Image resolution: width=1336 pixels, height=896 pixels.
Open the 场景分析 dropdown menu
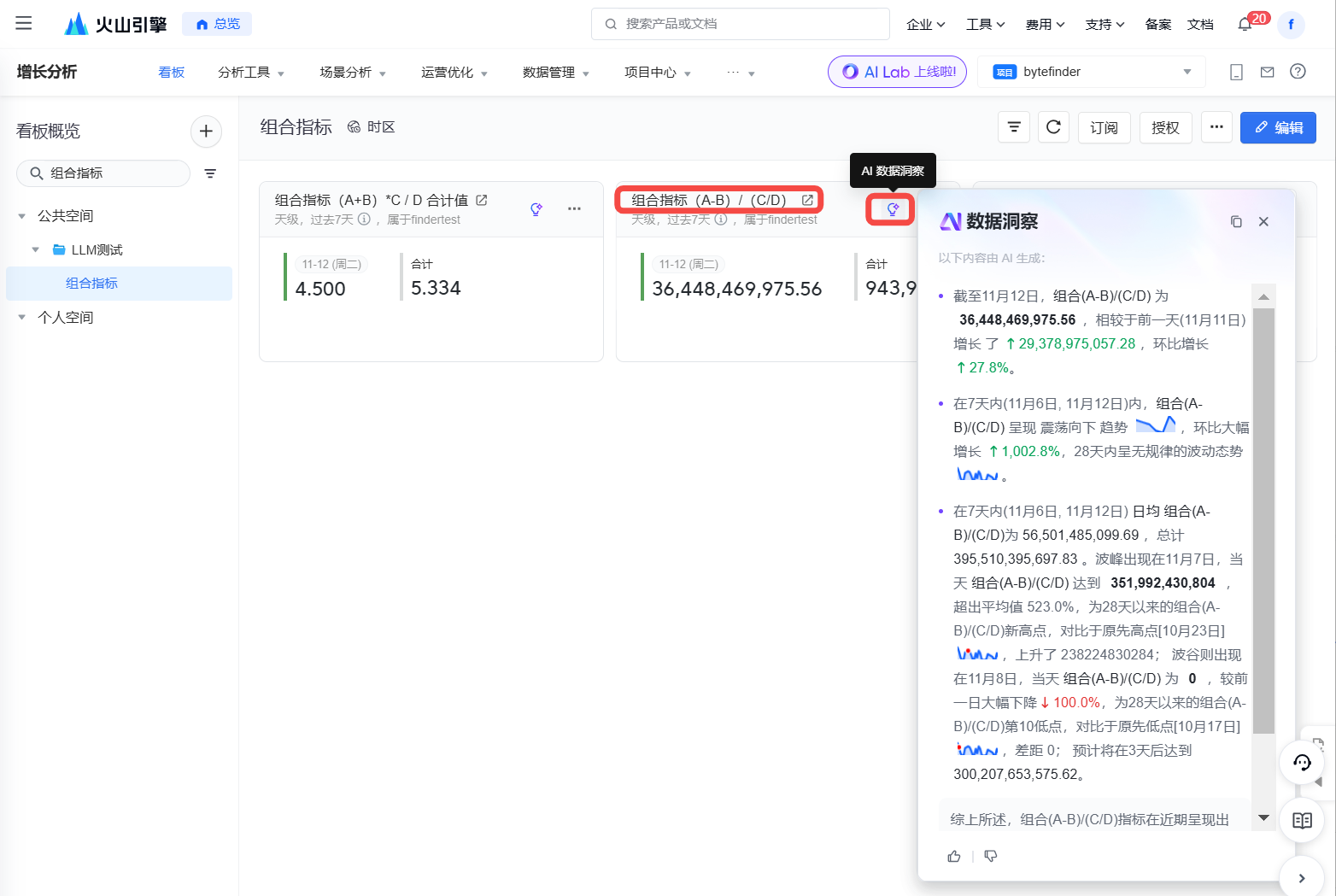click(353, 73)
